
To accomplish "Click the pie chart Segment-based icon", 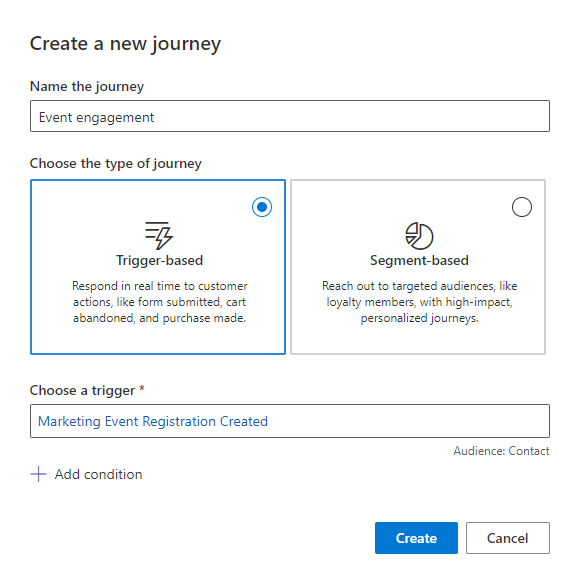I will tap(419, 236).
